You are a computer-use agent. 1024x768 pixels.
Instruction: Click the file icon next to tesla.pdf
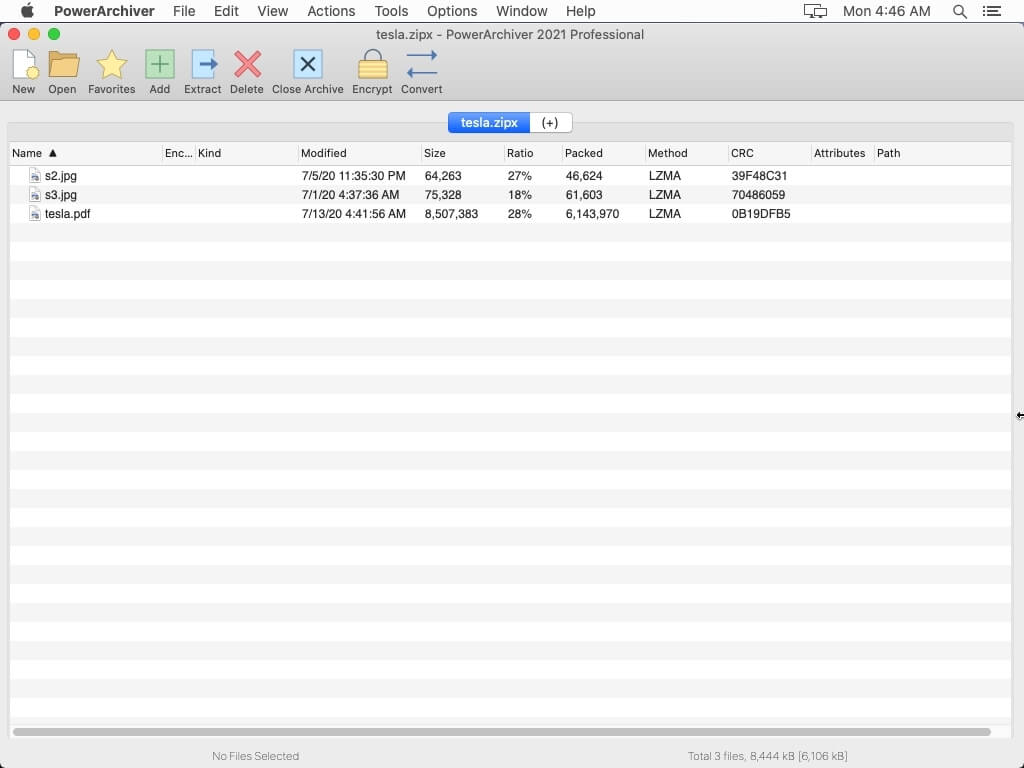[x=35, y=214]
